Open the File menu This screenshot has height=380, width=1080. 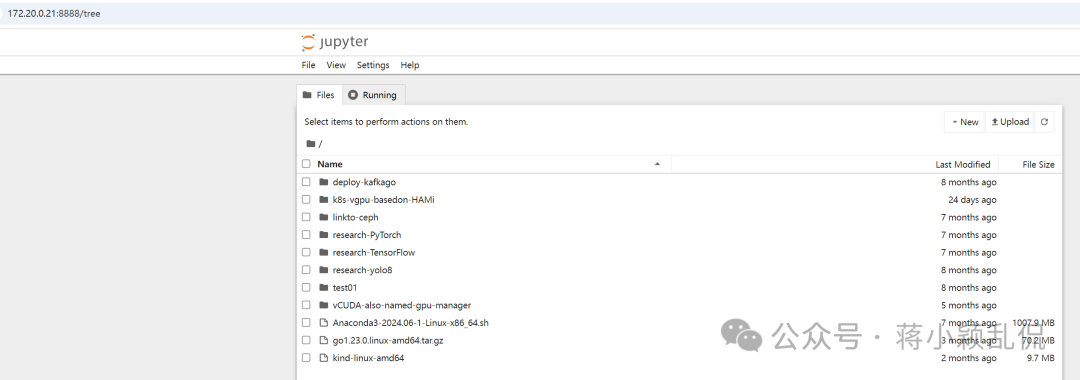point(308,65)
